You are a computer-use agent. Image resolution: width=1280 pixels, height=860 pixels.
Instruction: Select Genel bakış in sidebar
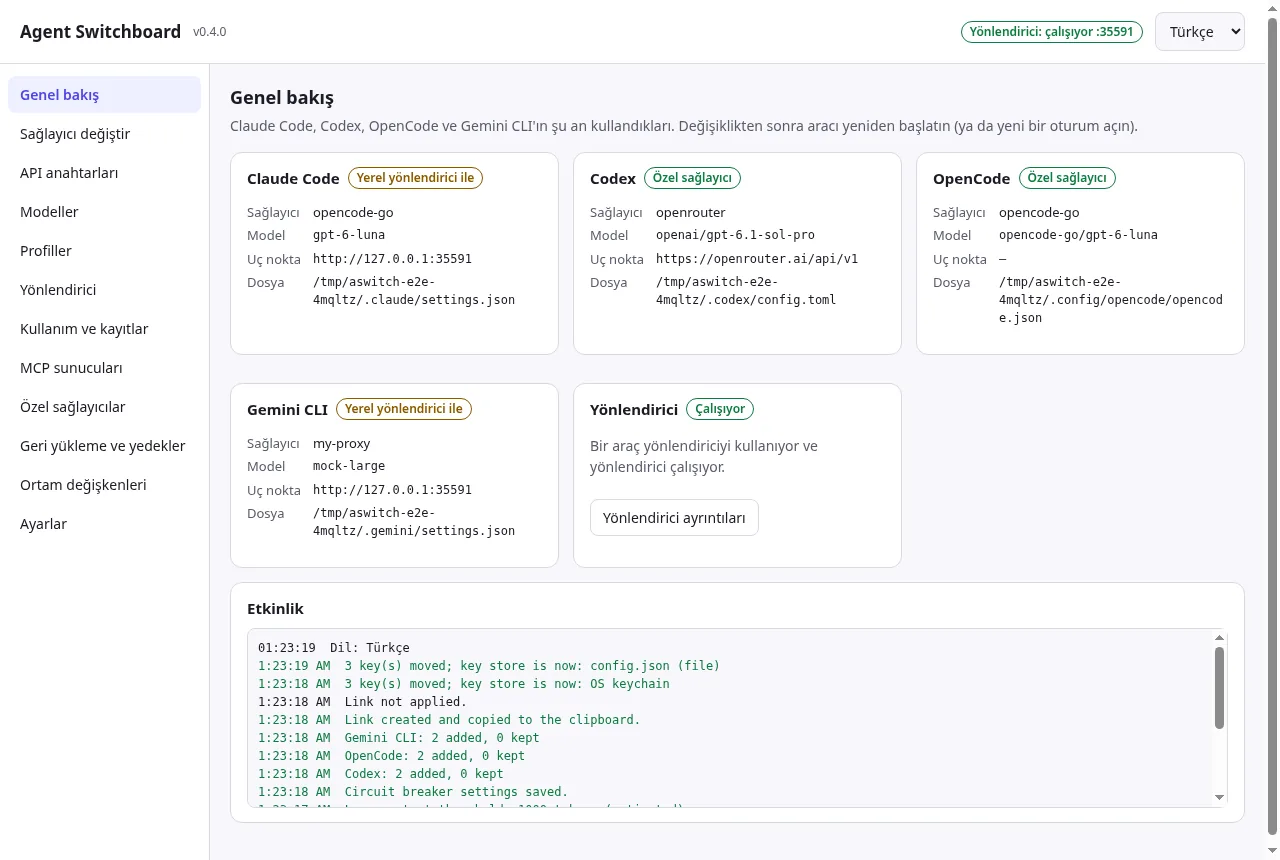[104, 95]
